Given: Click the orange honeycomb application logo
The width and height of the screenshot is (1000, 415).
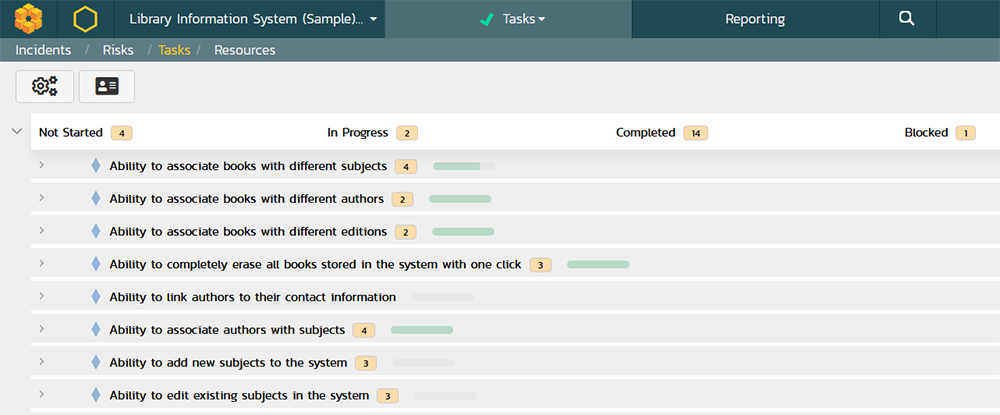Looking at the screenshot, I should (29, 19).
